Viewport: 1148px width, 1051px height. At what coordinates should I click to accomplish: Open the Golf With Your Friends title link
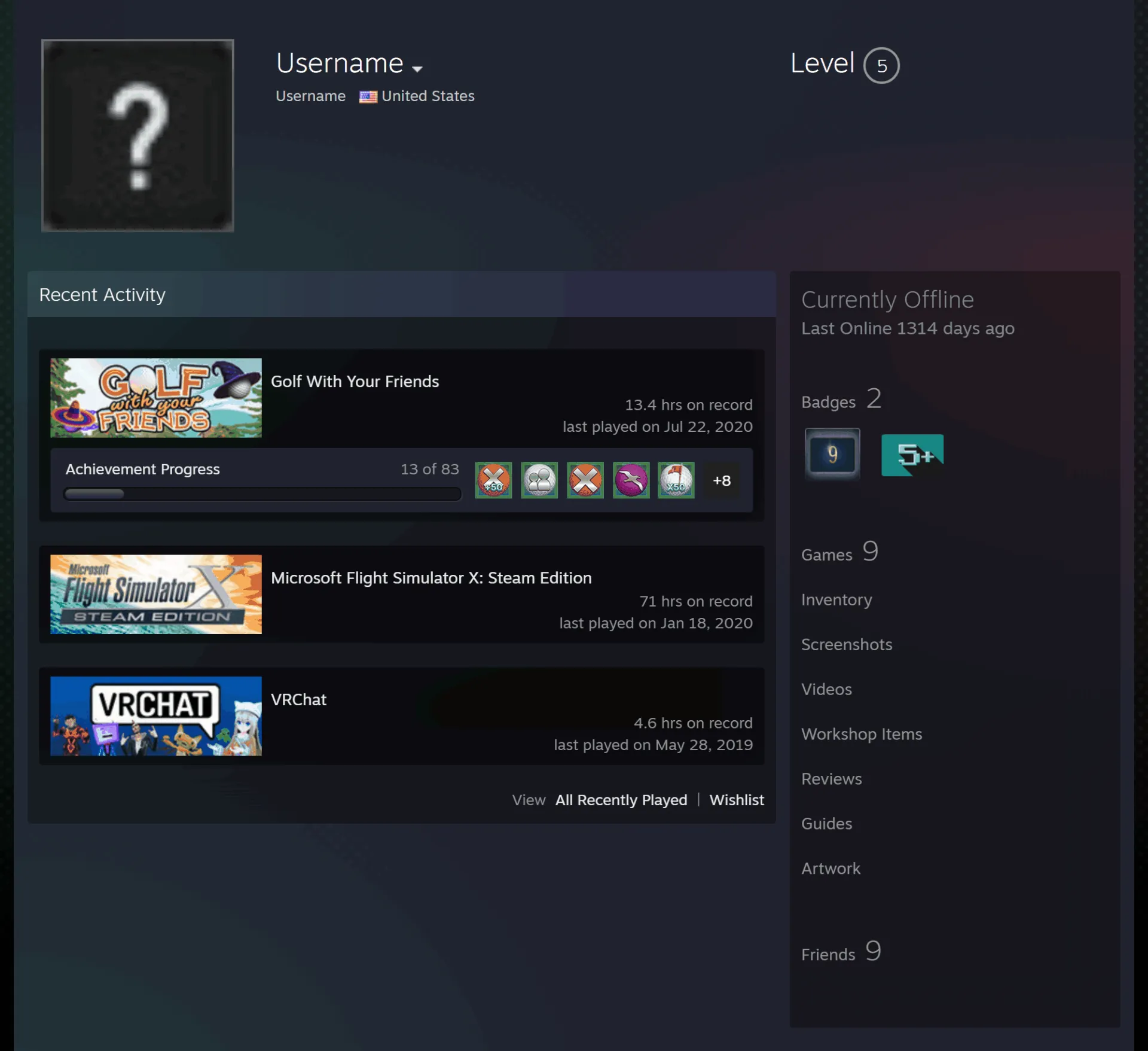355,382
